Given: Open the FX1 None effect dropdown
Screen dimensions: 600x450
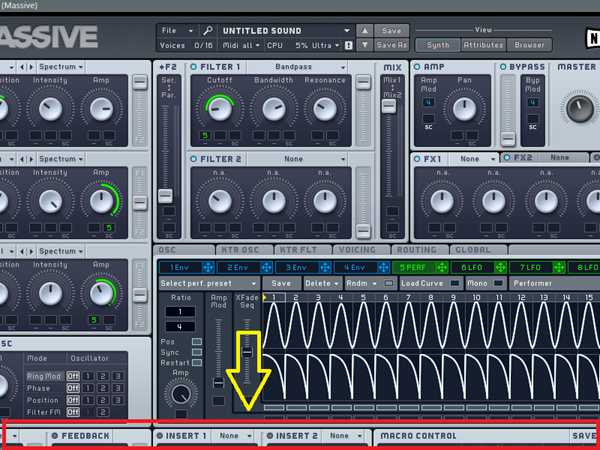Looking at the screenshot, I should coord(473,159).
